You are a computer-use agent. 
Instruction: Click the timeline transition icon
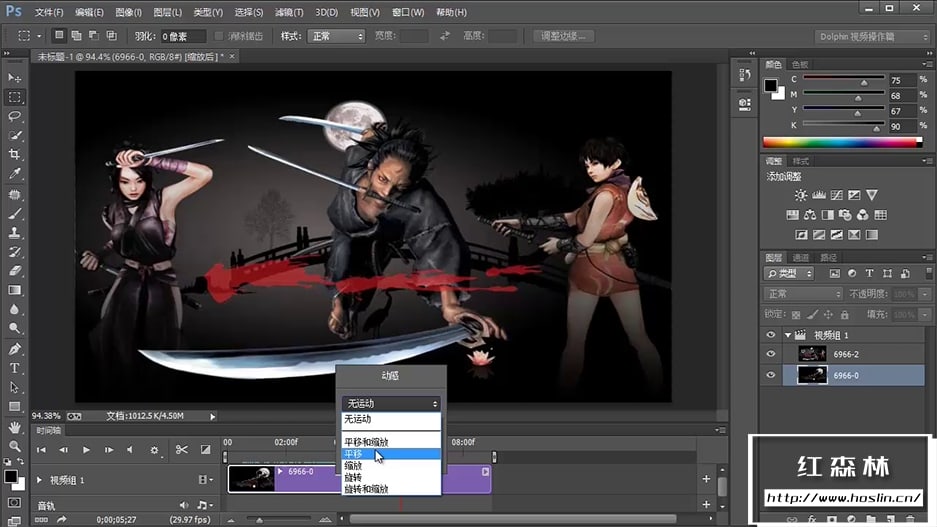coord(205,449)
